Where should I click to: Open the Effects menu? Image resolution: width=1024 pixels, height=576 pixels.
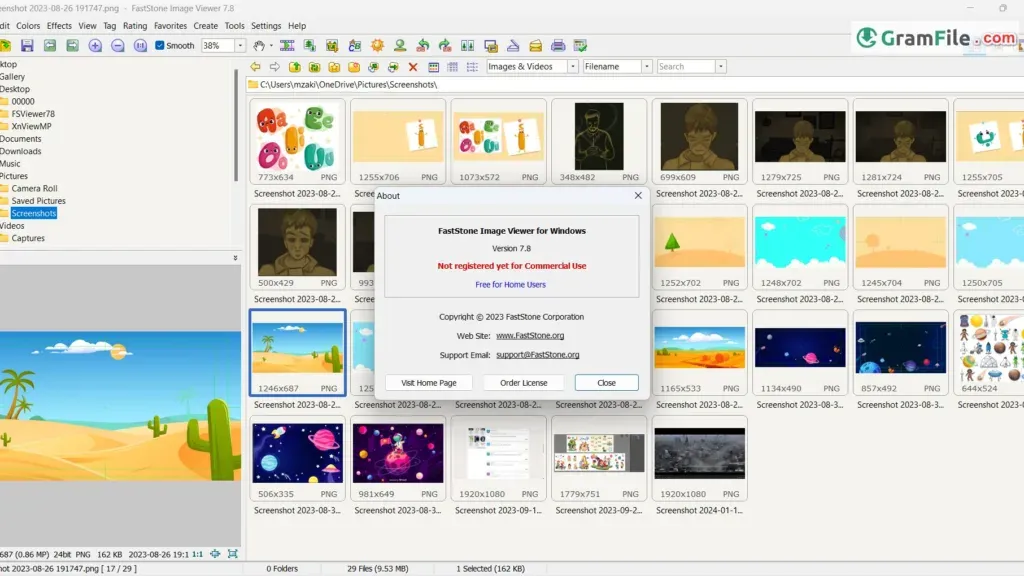click(x=59, y=25)
